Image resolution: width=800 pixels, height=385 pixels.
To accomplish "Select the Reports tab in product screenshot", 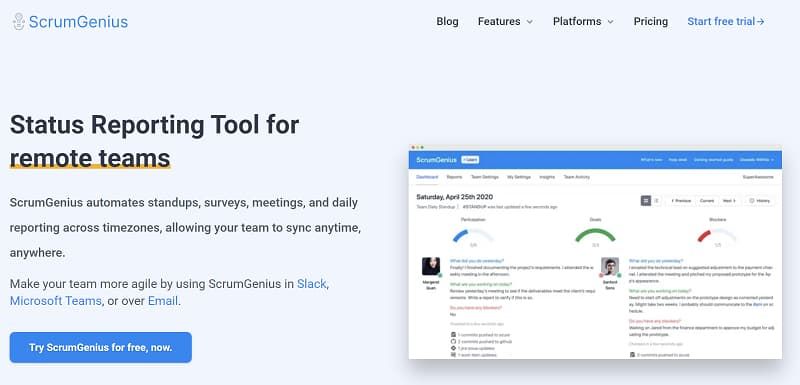I will click(x=454, y=177).
